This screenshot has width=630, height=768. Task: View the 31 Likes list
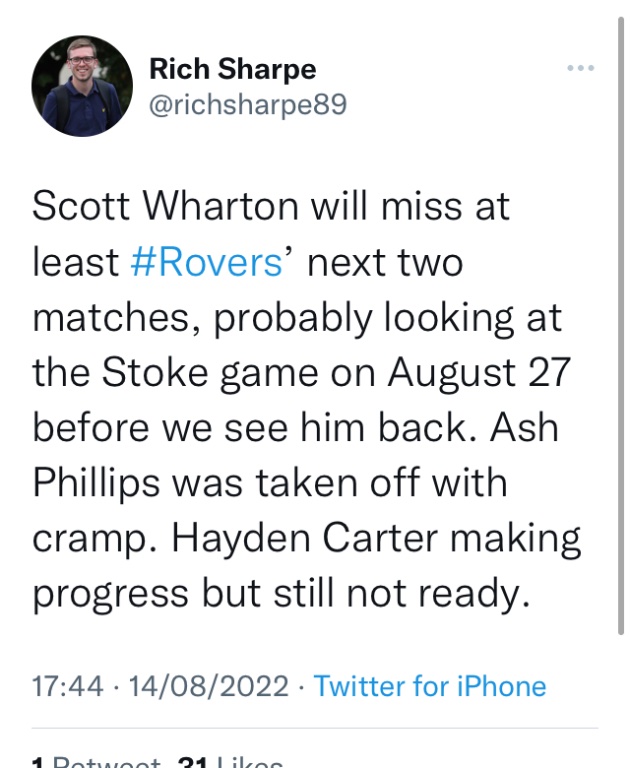231,762
